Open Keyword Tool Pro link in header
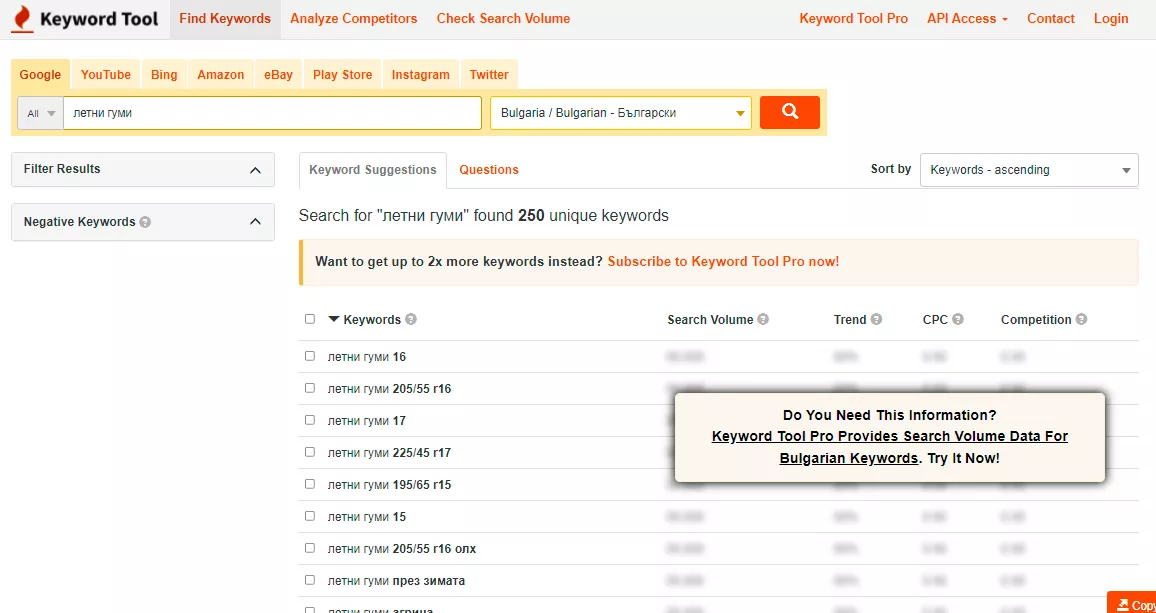This screenshot has width=1156, height=613. pos(854,19)
